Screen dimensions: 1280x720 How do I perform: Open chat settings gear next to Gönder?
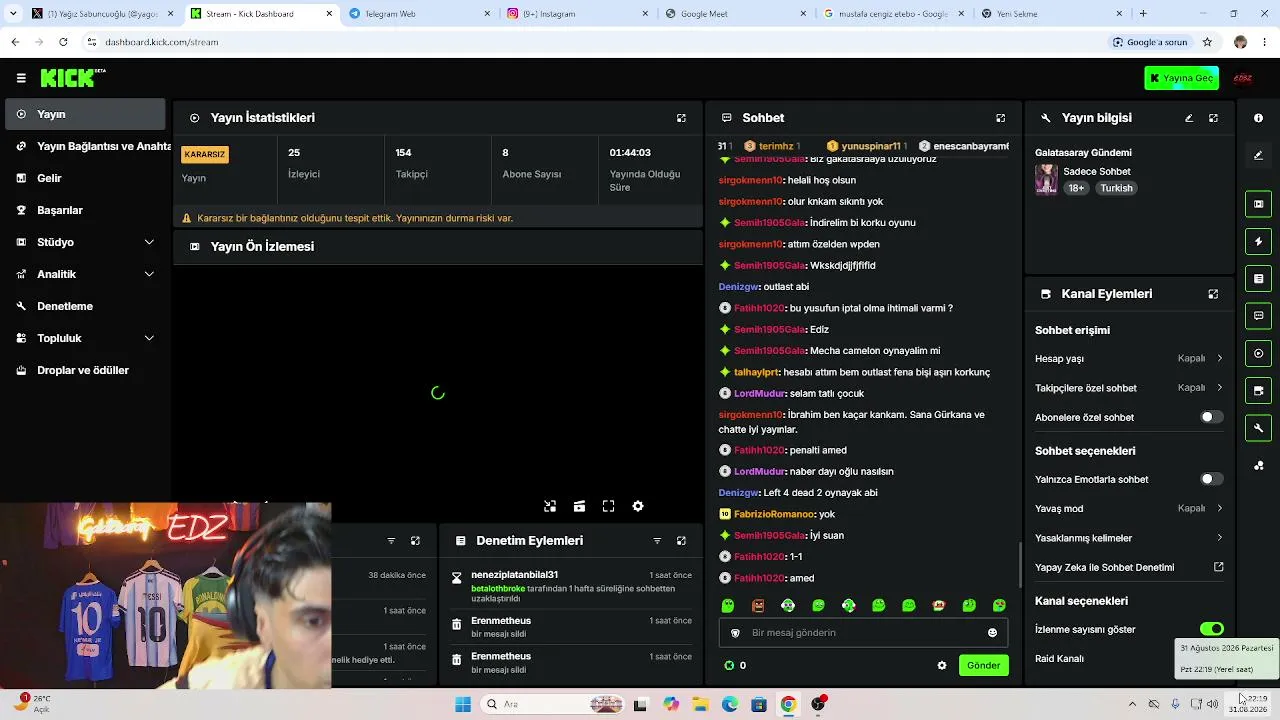coord(941,666)
